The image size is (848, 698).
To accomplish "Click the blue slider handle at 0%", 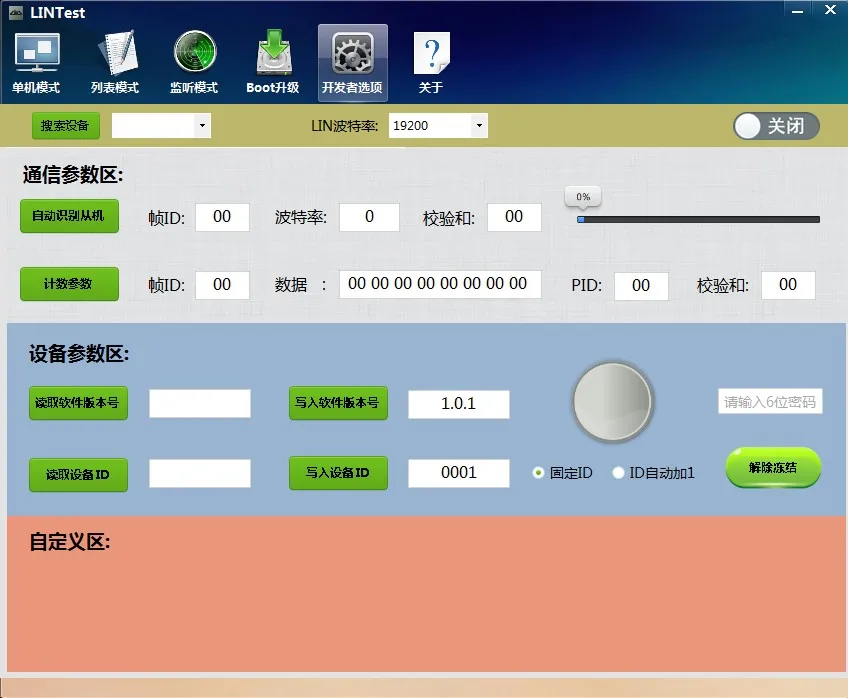I will click(580, 220).
